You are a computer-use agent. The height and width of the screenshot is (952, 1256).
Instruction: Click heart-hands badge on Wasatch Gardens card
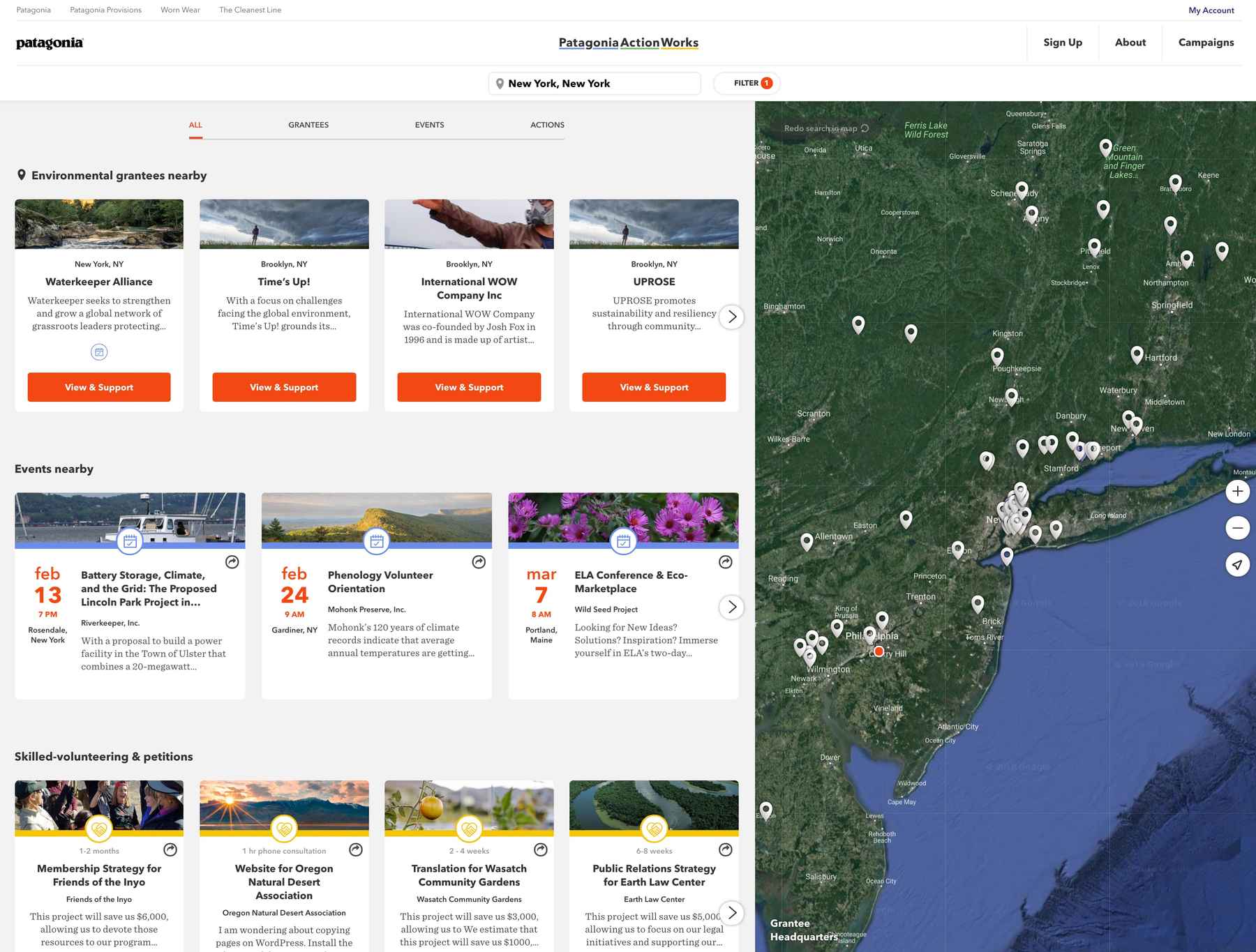click(x=469, y=829)
